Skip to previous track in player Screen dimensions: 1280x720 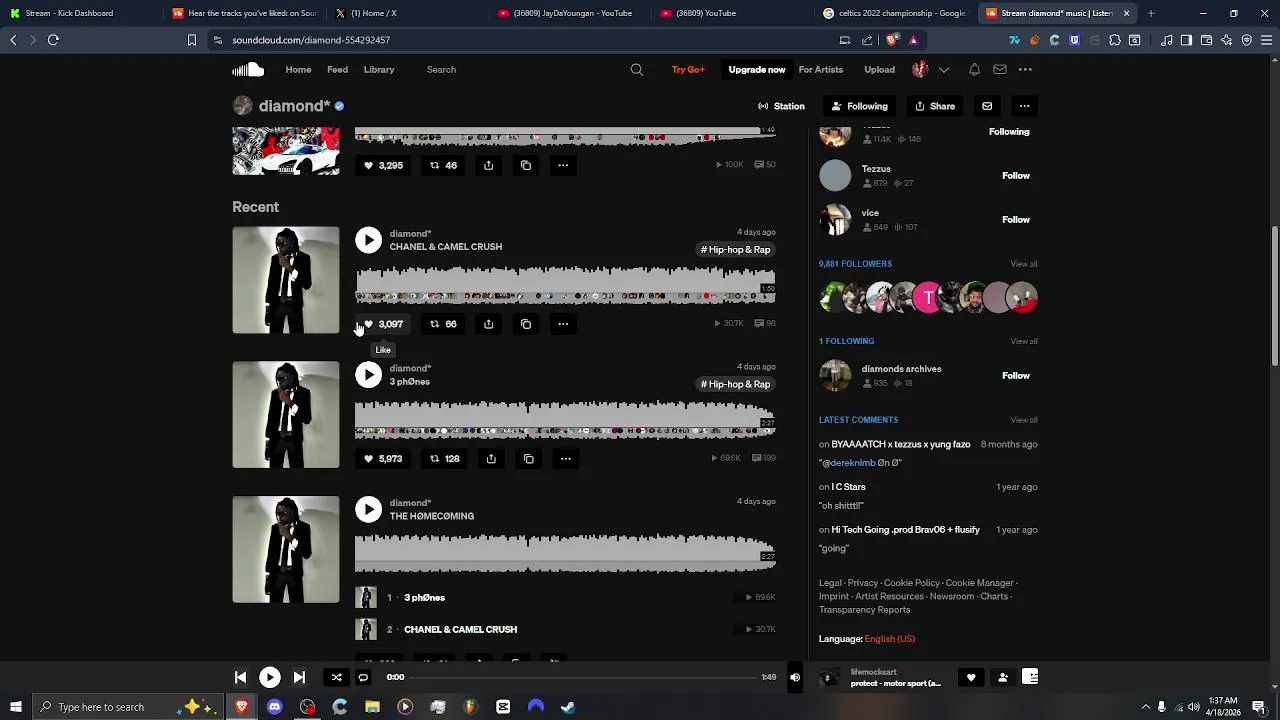240,677
